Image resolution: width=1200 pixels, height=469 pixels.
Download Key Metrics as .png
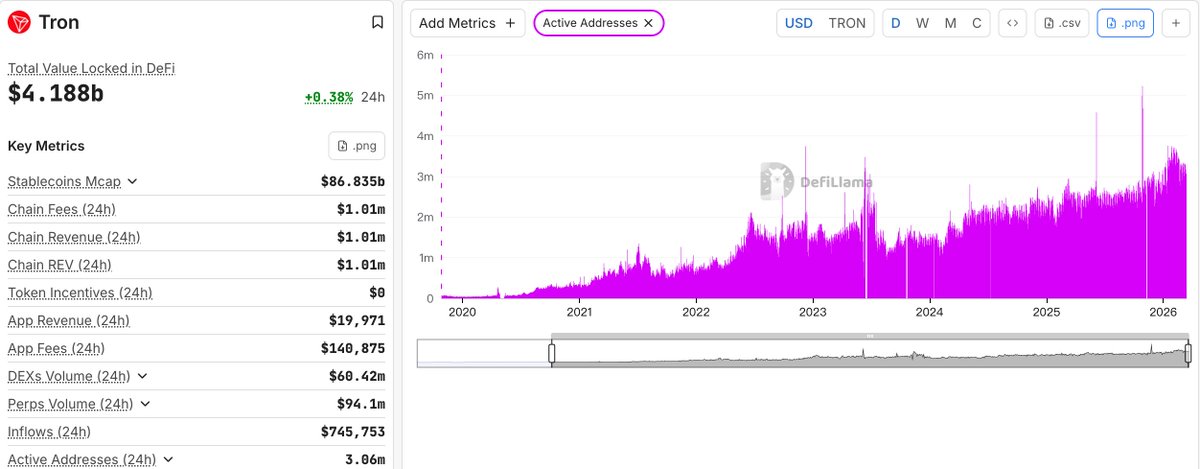point(357,146)
